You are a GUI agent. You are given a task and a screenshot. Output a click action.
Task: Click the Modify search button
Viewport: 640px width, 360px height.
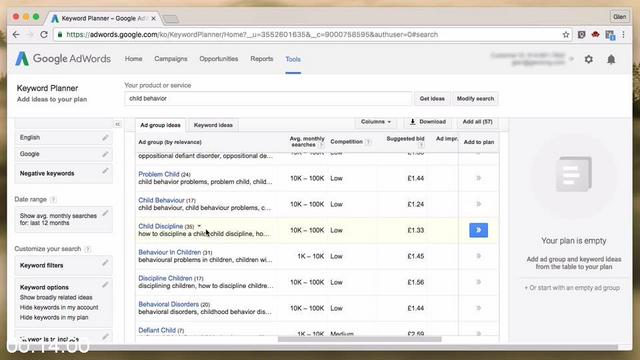[x=475, y=99]
